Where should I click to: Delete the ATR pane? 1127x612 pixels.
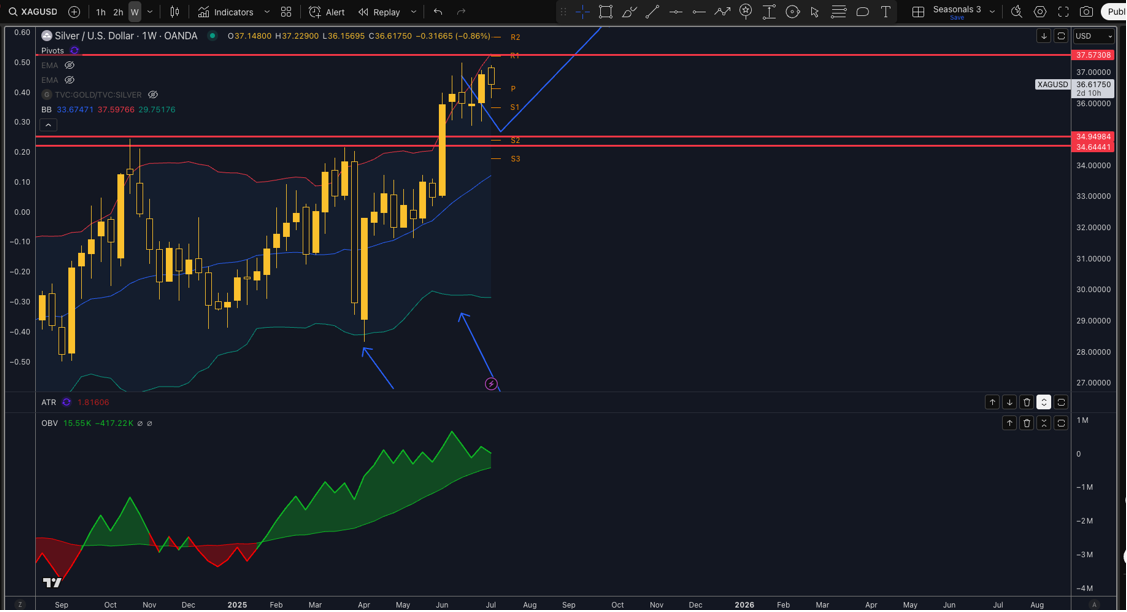[x=1026, y=402]
